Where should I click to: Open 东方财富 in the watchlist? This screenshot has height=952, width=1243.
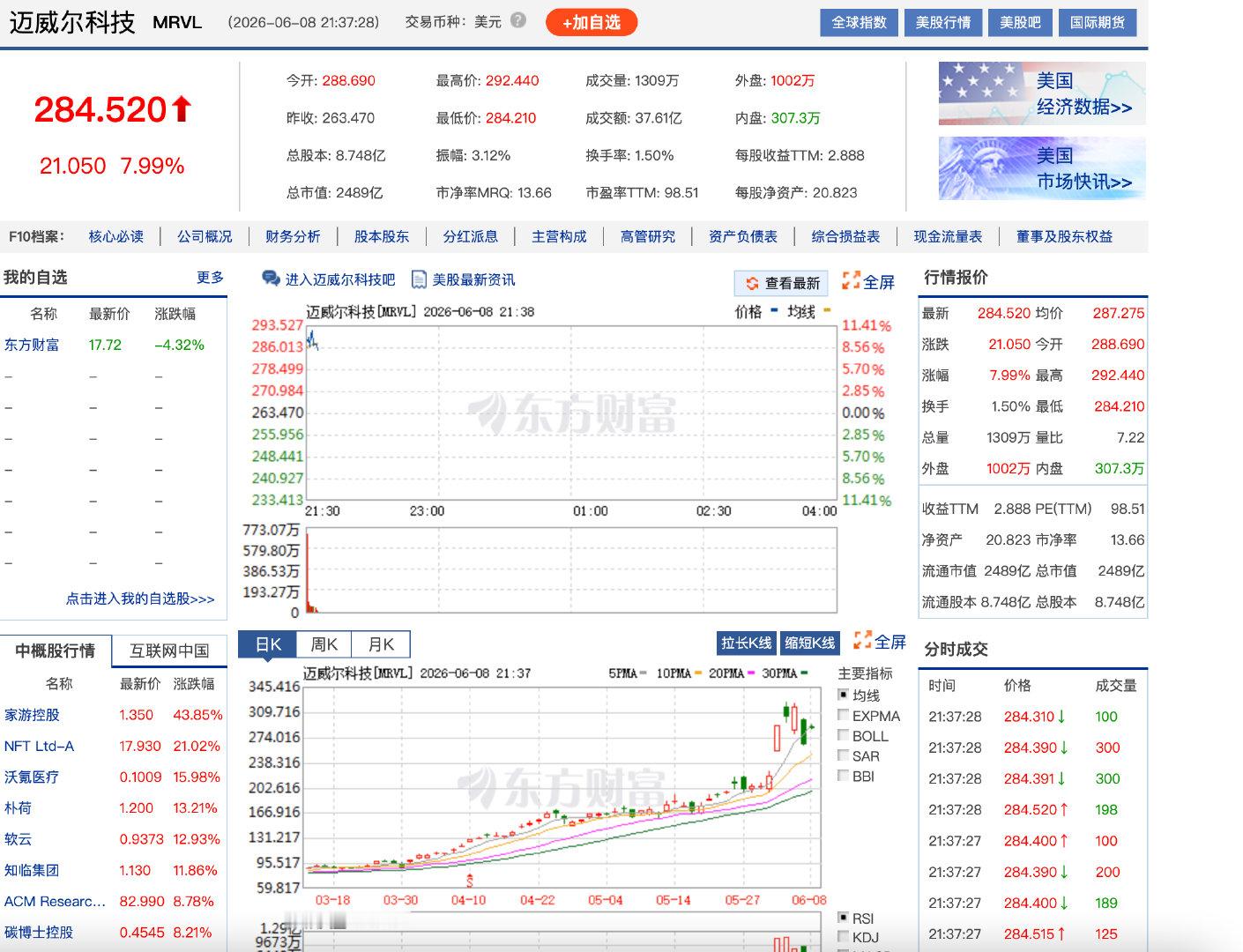[x=32, y=345]
